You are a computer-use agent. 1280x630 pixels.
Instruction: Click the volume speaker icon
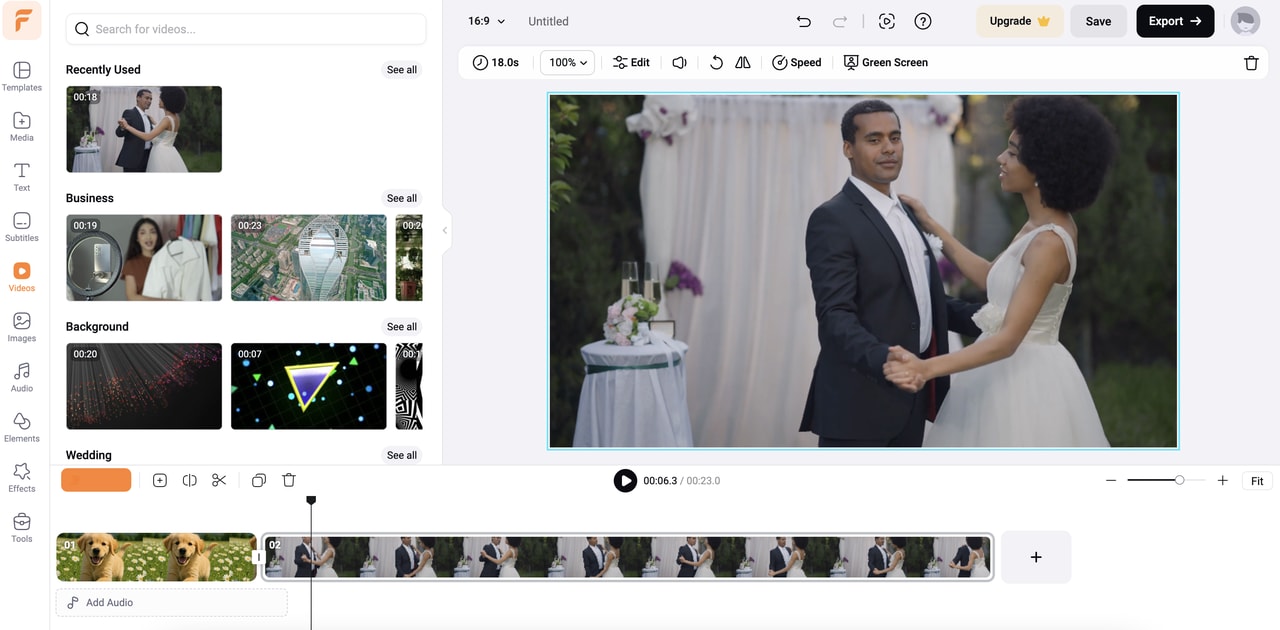(680, 62)
